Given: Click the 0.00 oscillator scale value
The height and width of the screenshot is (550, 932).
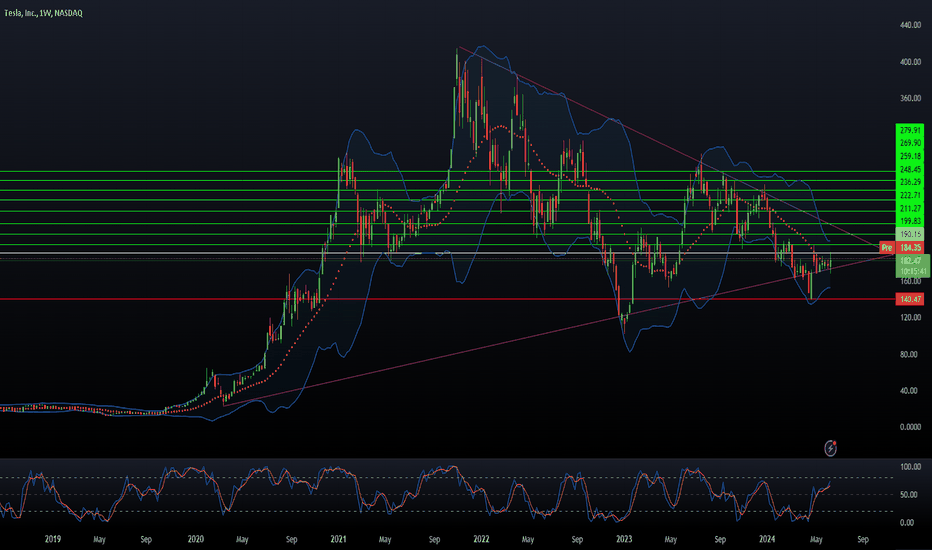Looking at the screenshot, I should 907,523.
